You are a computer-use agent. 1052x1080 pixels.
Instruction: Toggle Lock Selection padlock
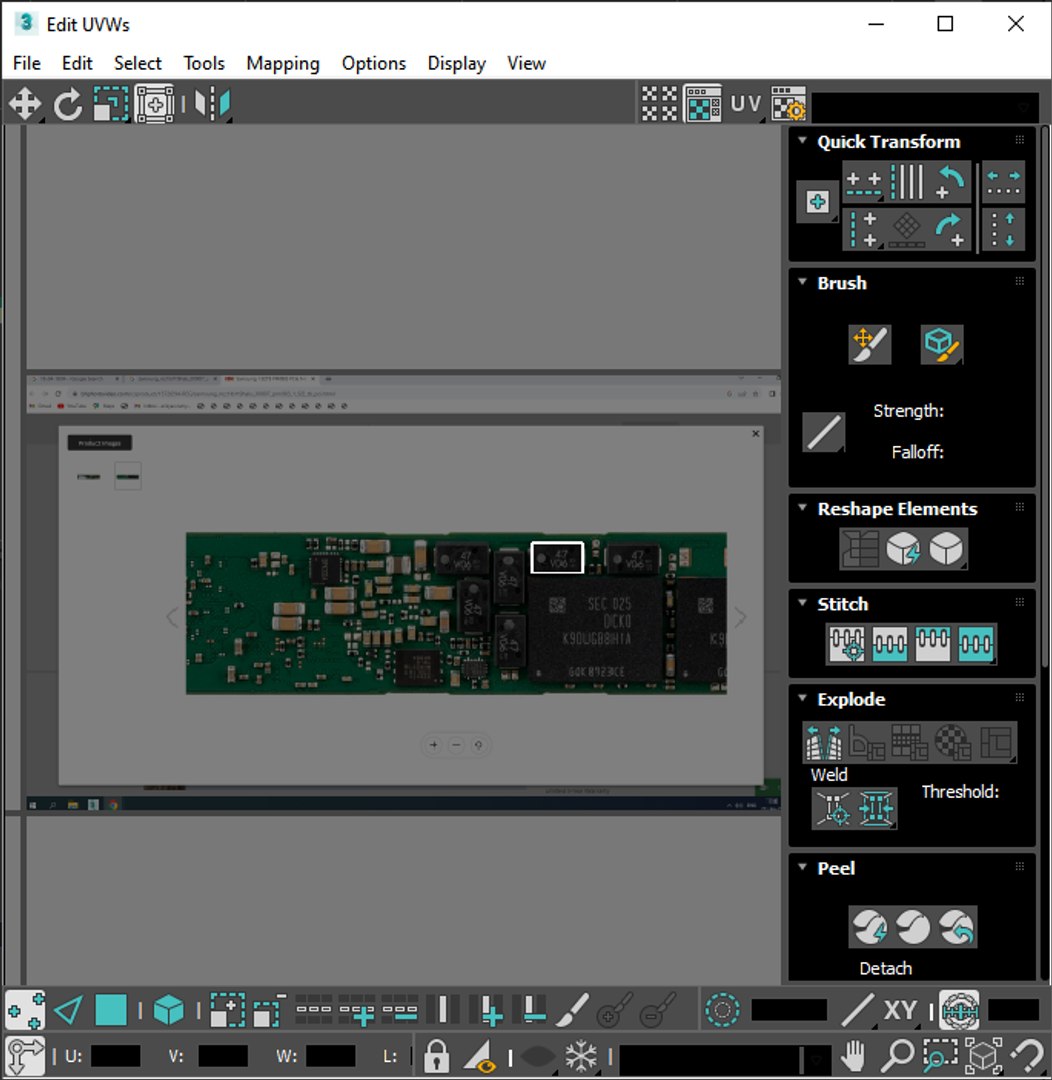click(436, 1055)
